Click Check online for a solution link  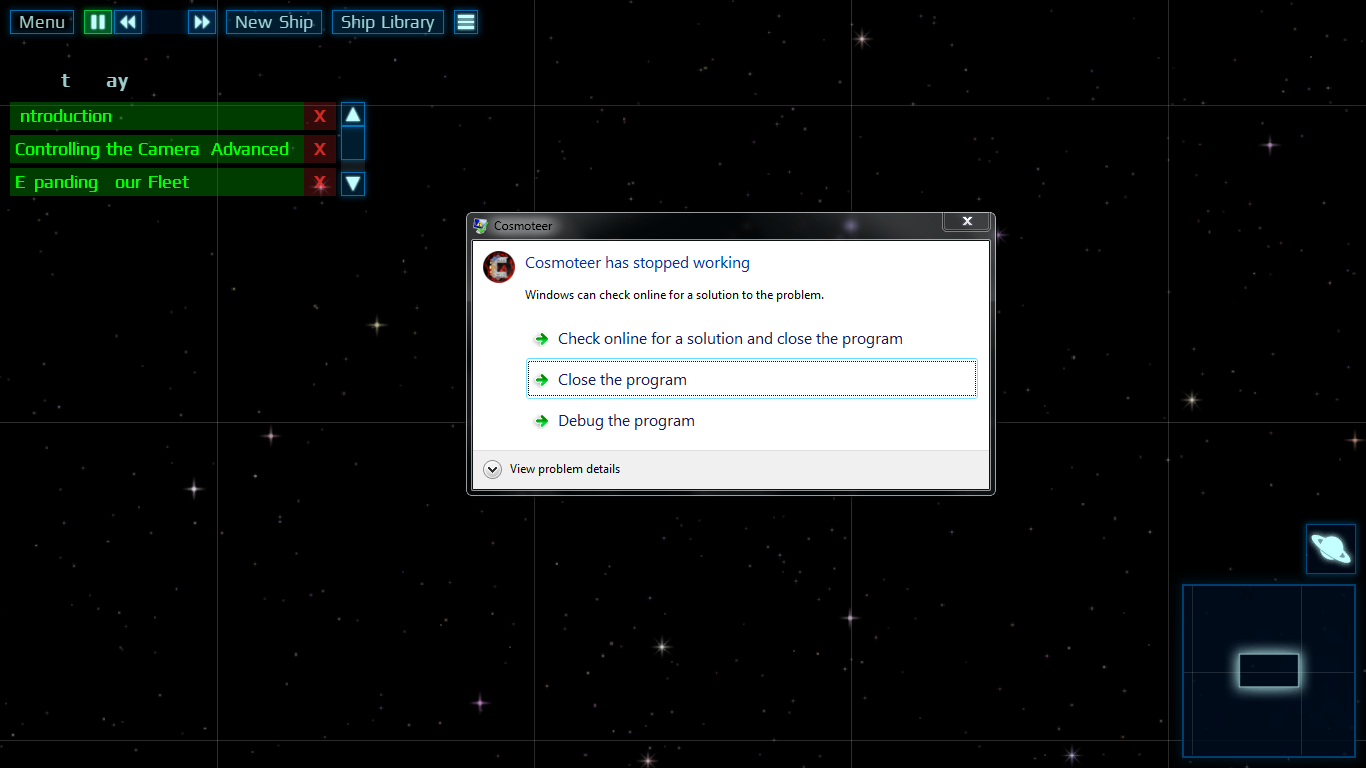(x=729, y=339)
